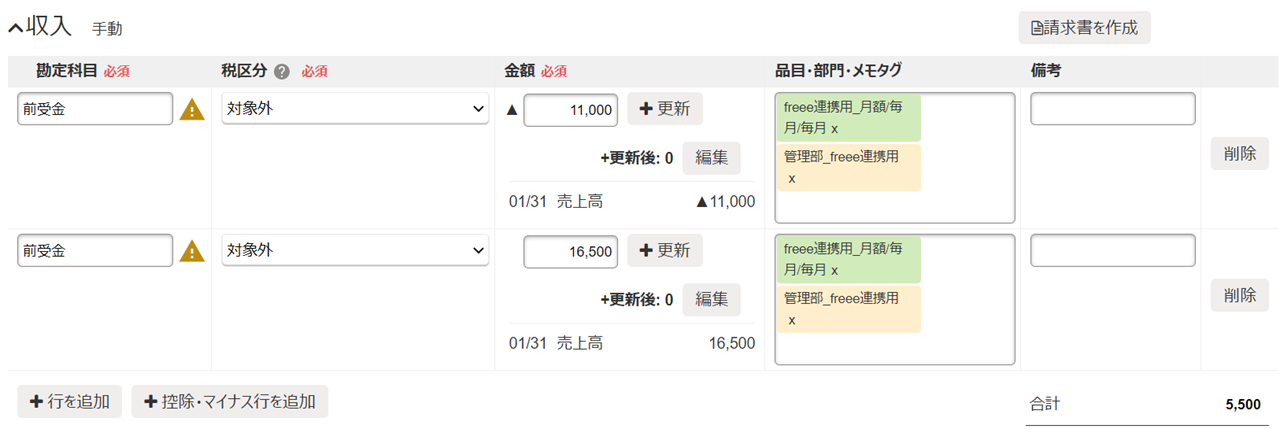Collapse the 収入 section chevron
Image resolution: width=1280 pixels, height=429 pixels.
[x=15, y=29]
